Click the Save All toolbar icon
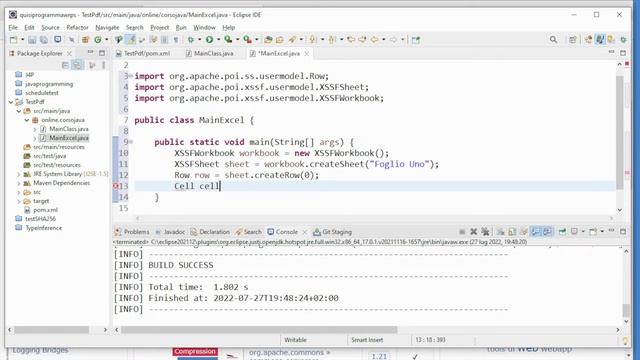Viewport: 640px width, 360px height. click(x=44, y=40)
